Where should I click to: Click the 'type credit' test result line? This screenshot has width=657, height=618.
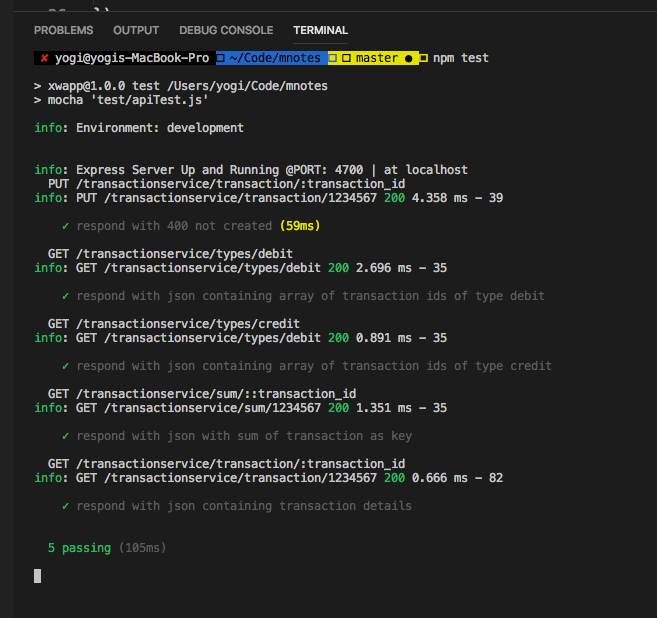[x=313, y=366]
